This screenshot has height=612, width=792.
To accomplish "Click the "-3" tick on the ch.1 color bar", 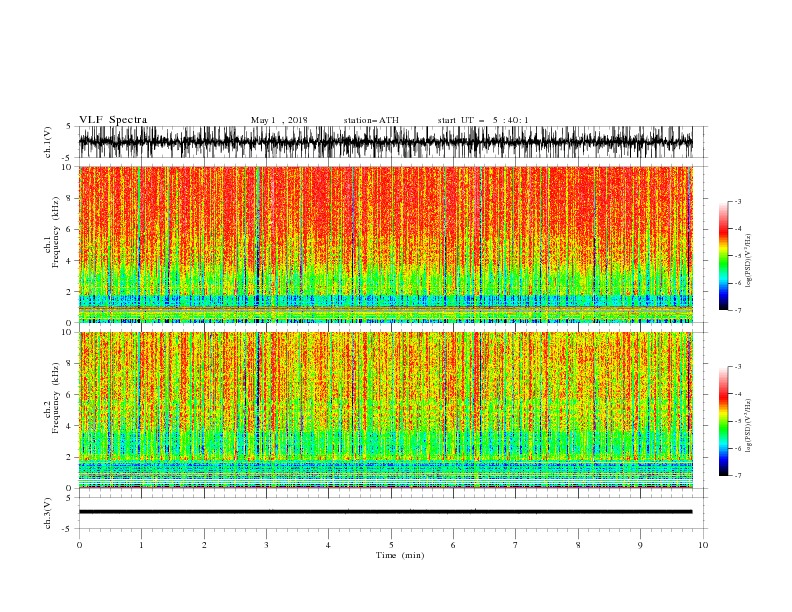I will coord(737,201).
